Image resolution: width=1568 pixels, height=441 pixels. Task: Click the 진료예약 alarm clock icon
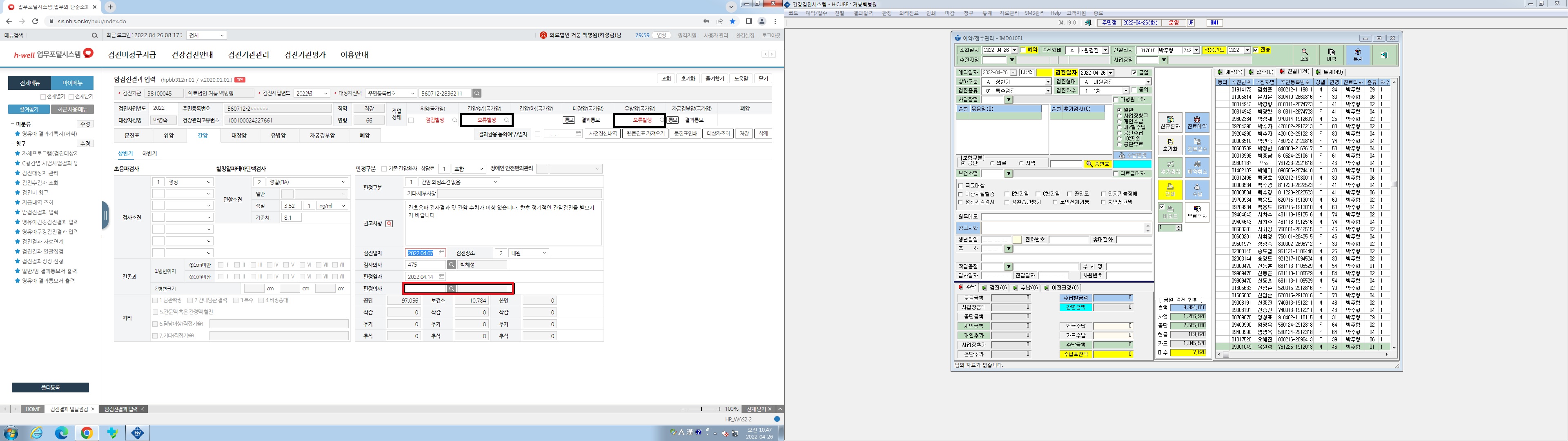(1197, 122)
